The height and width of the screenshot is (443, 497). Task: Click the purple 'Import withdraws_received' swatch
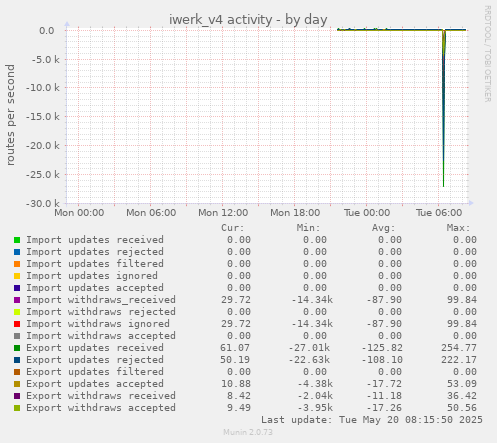click(17, 300)
